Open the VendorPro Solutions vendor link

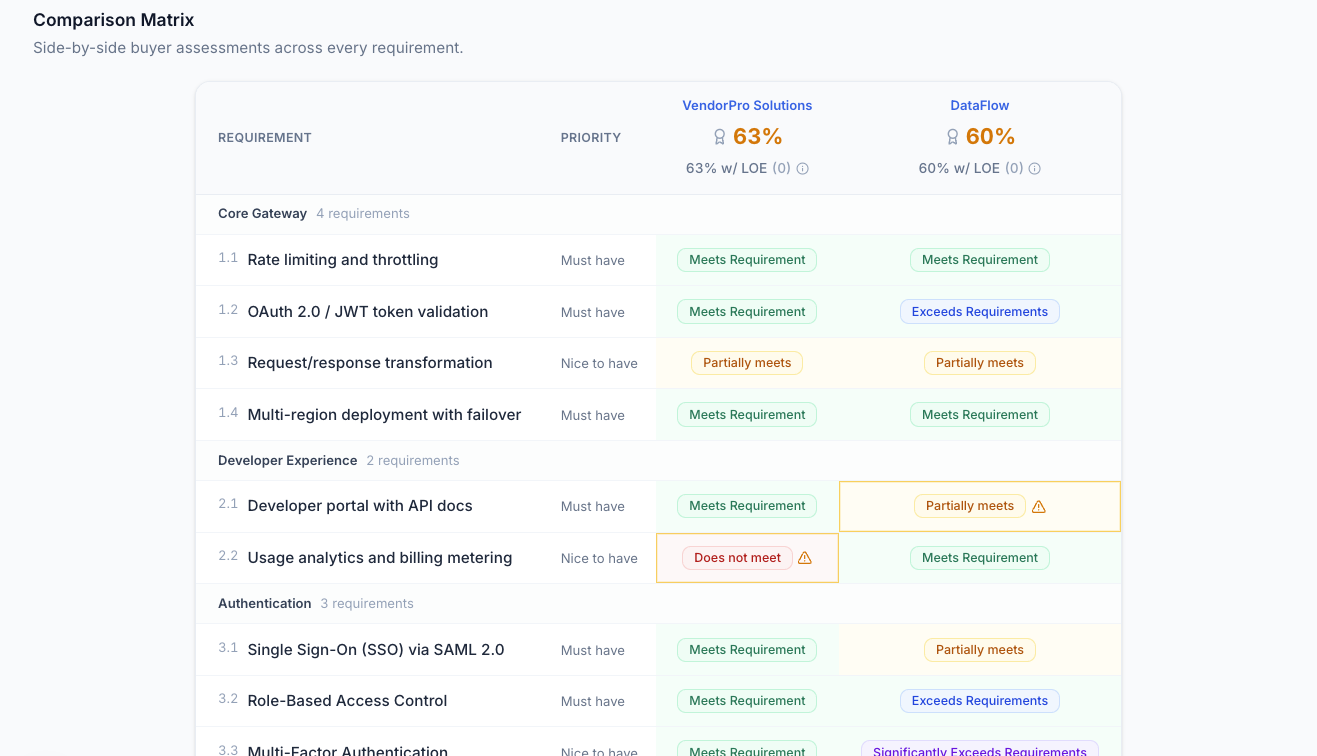[x=747, y=105]
